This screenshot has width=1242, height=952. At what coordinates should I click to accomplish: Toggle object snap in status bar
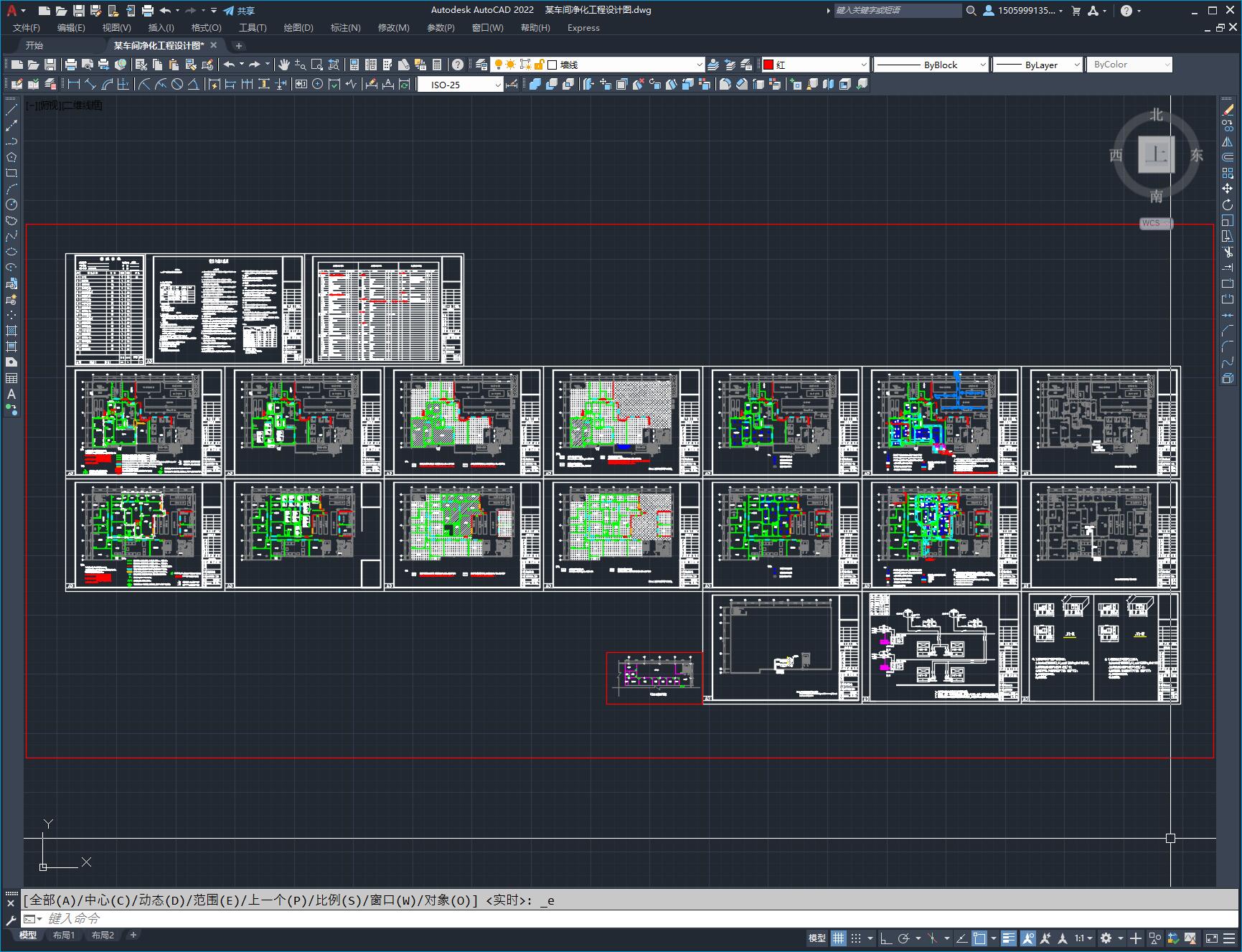click(x=979, y=938)
